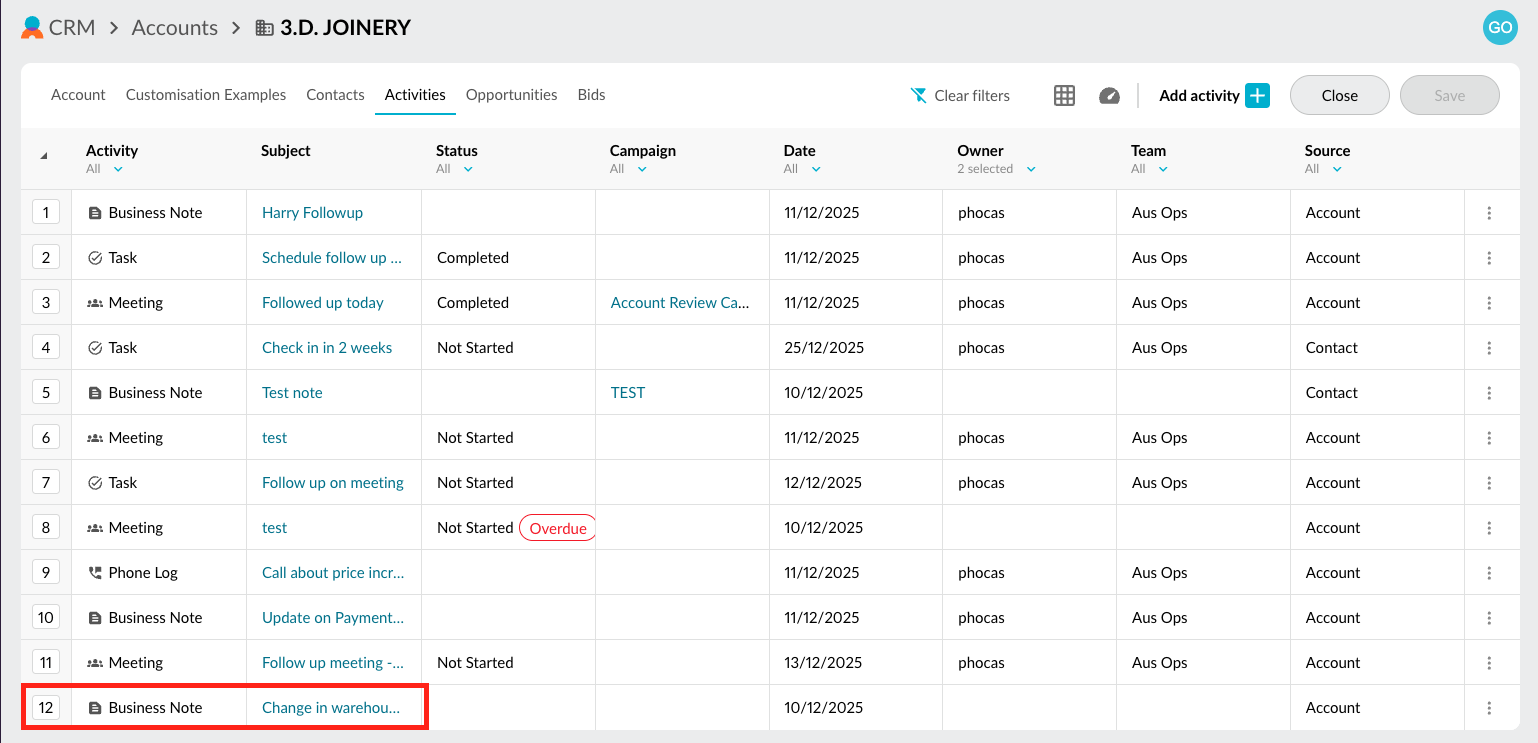The width and height of the screenshot is (1538, 743).
Task: Open the grid view icon
Action: pyautogui.click(x=1064, y=96)
